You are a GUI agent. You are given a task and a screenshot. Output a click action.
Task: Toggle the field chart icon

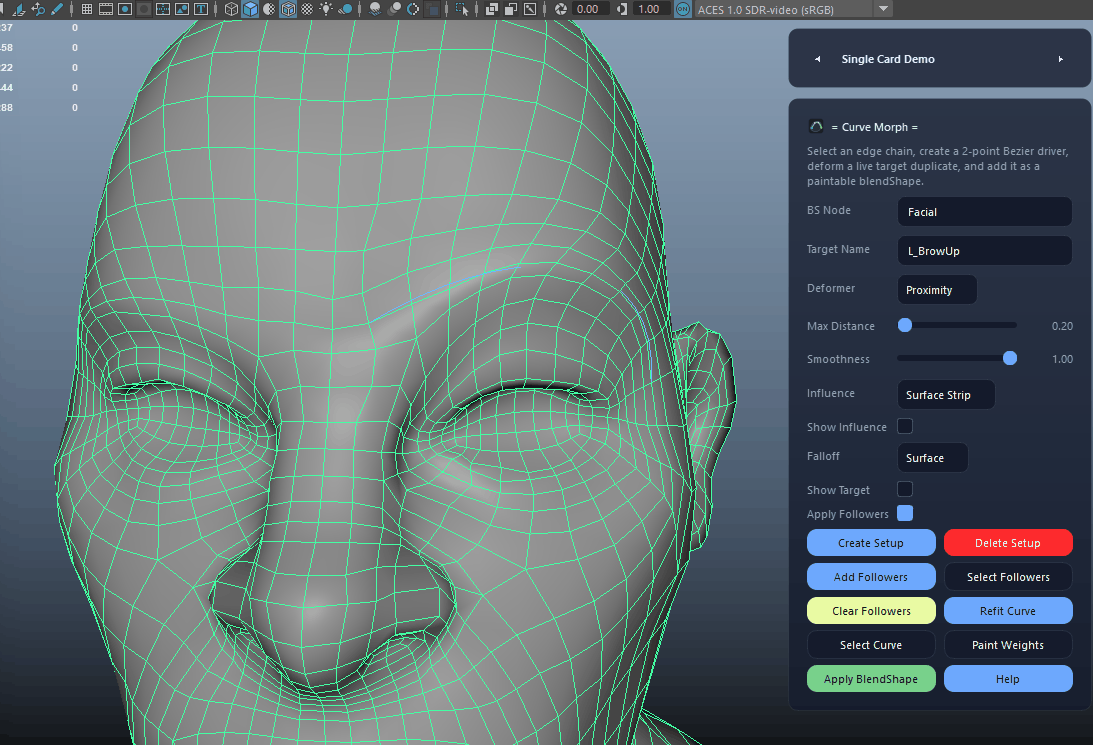pyautogui.click(x=163, y=9)
